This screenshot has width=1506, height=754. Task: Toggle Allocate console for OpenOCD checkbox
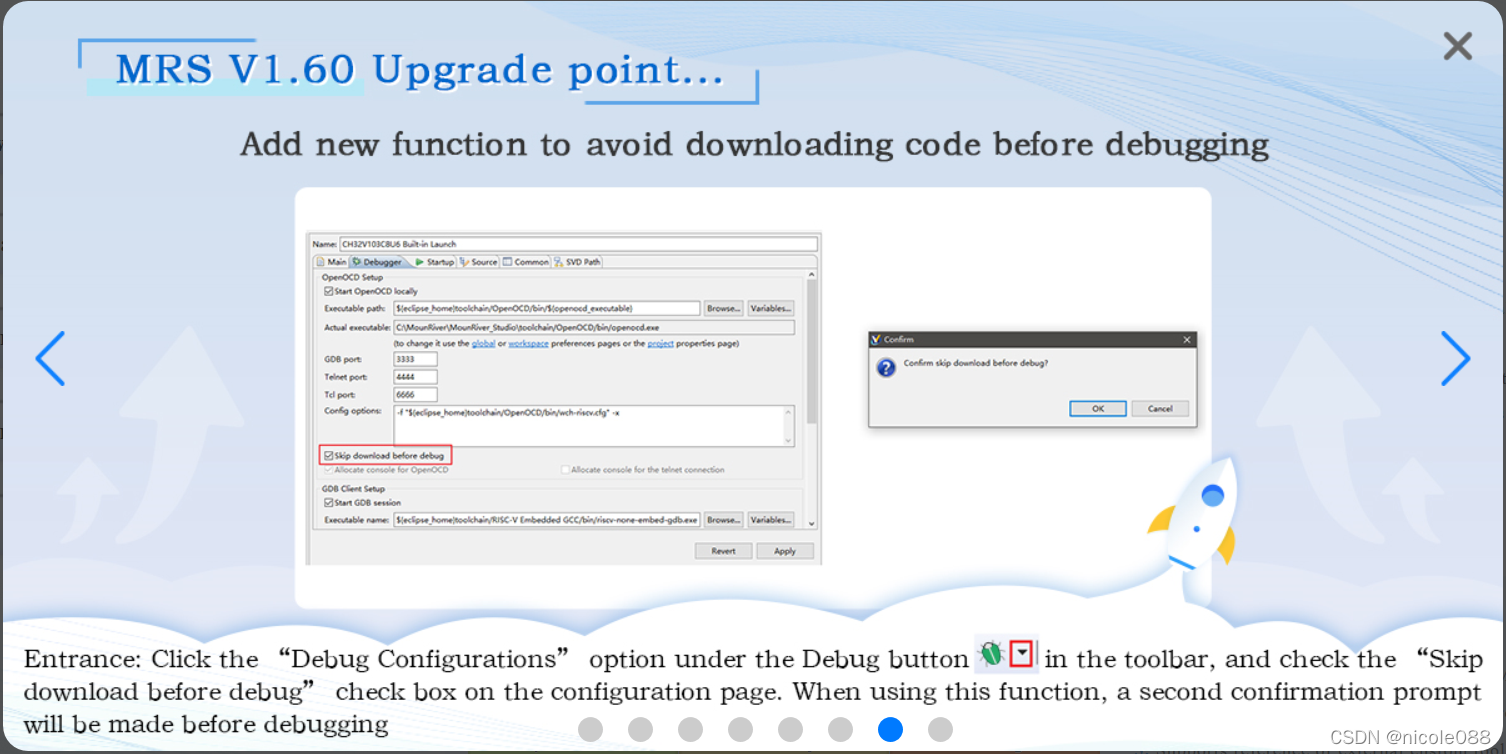pyautogui.click(x=328, y=469)
